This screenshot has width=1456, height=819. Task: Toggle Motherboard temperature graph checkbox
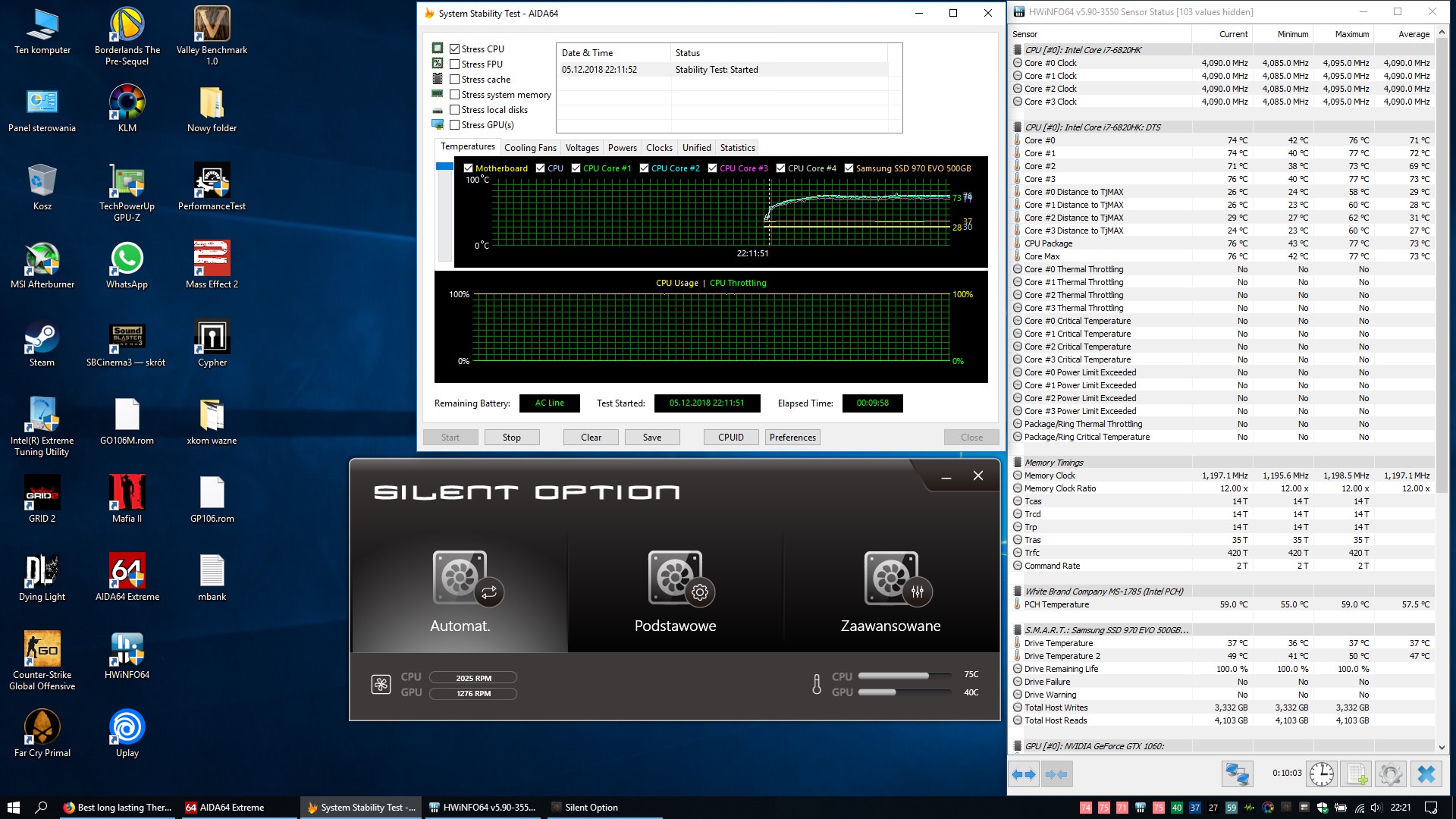[x=469, y=168]
